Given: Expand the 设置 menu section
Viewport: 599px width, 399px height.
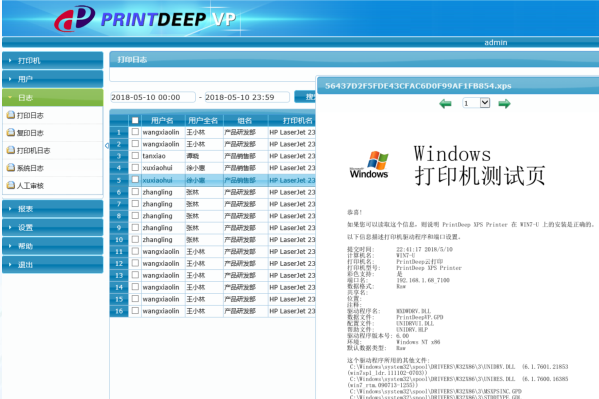Looking at the screenshot, I should (53, 227).
